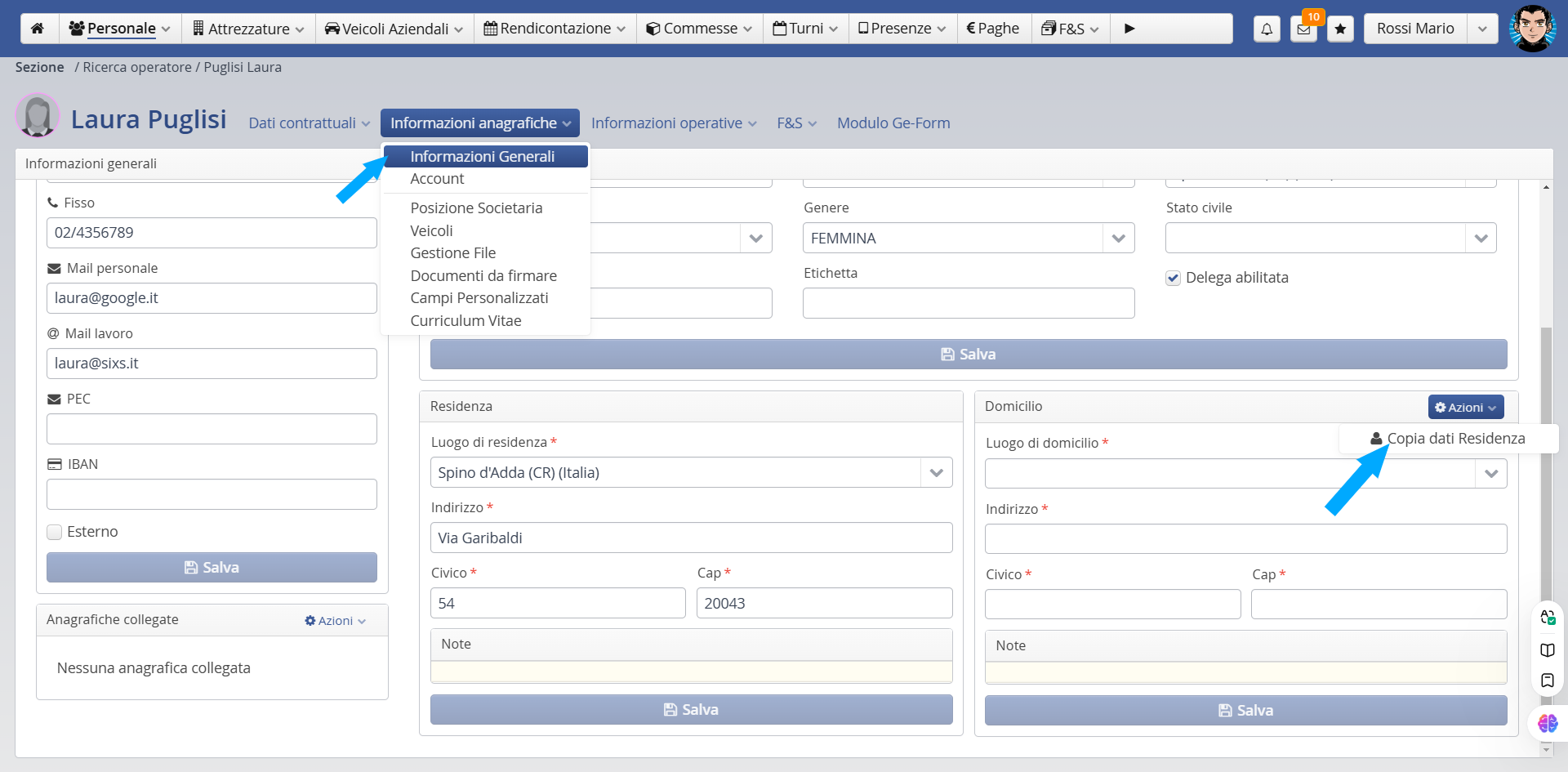Image resolution: width=1568 pixels, height=772 pixels.
Task: Open the Domicilio Azioni dropdown button
Action: 1465,408
